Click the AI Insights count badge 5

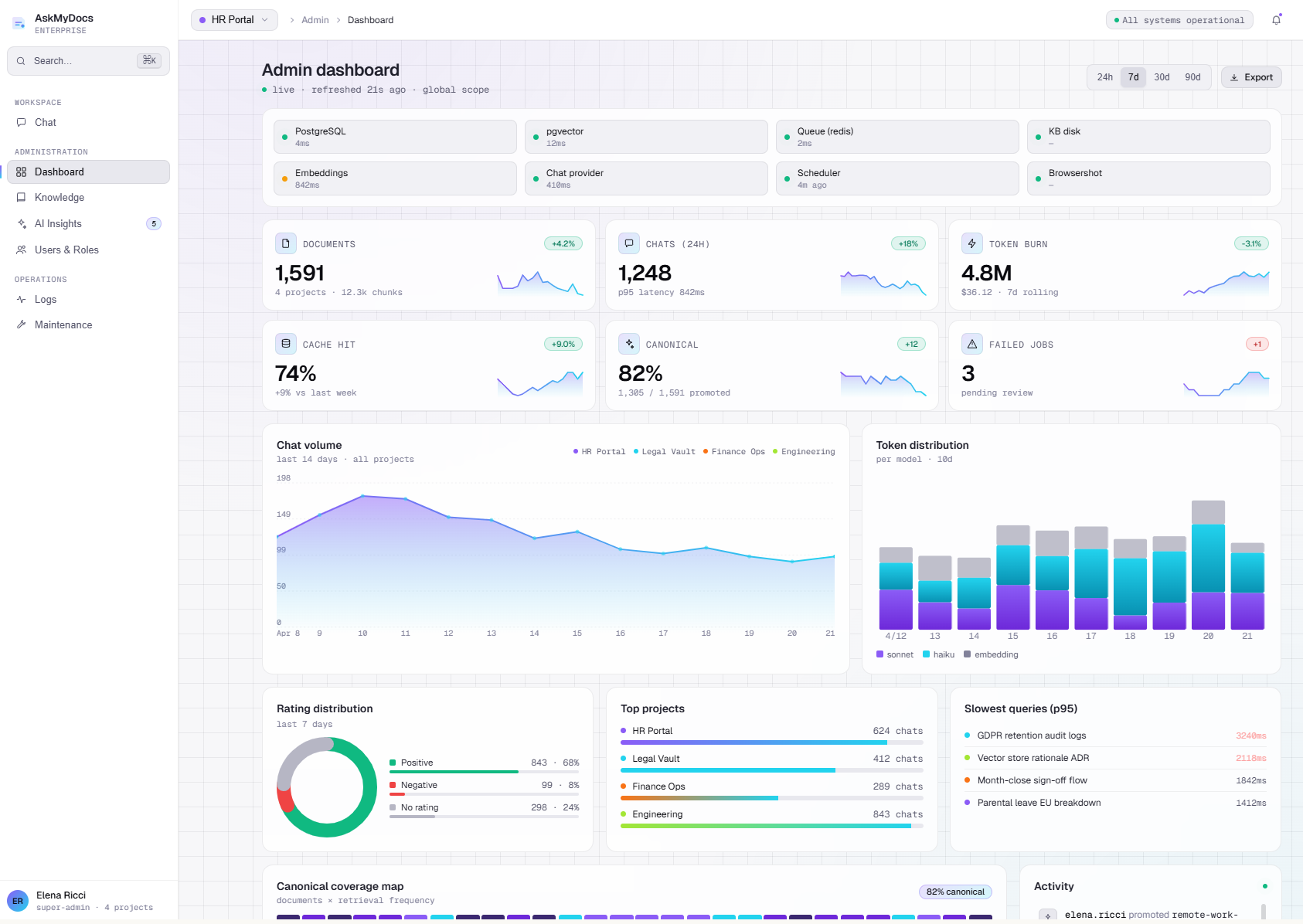(x=154, y=223)
